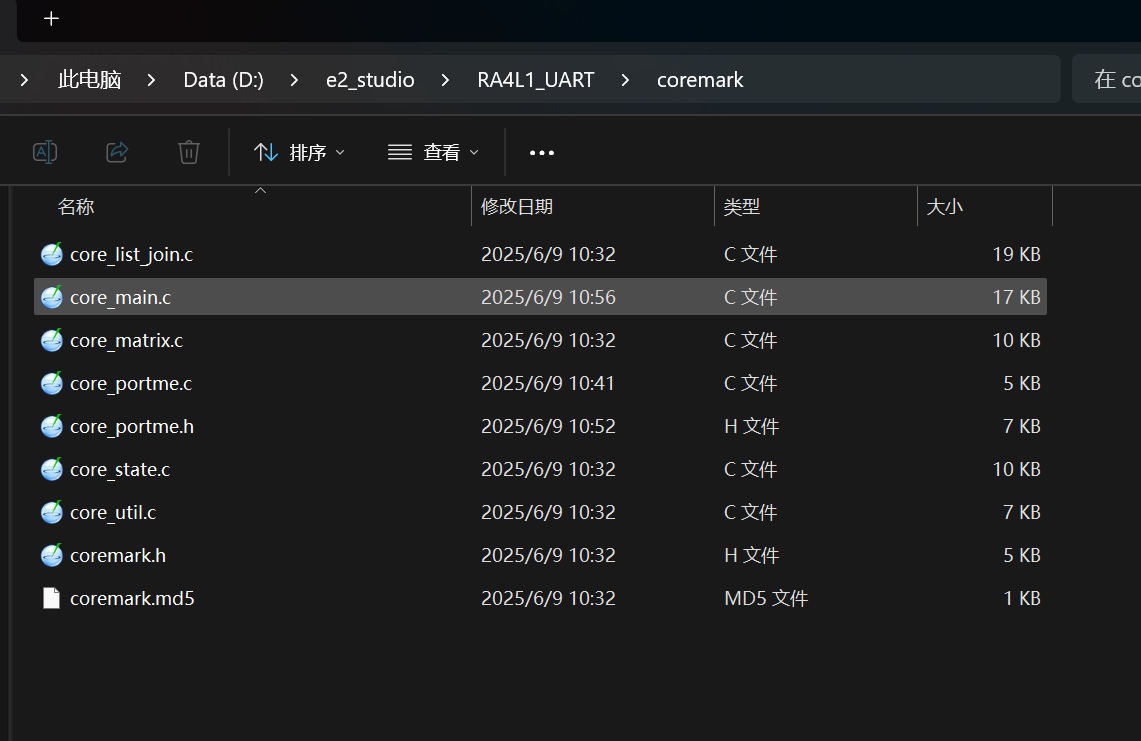
Task: Open the 查看 view dropdown
Action: click(x=433, y=152)
